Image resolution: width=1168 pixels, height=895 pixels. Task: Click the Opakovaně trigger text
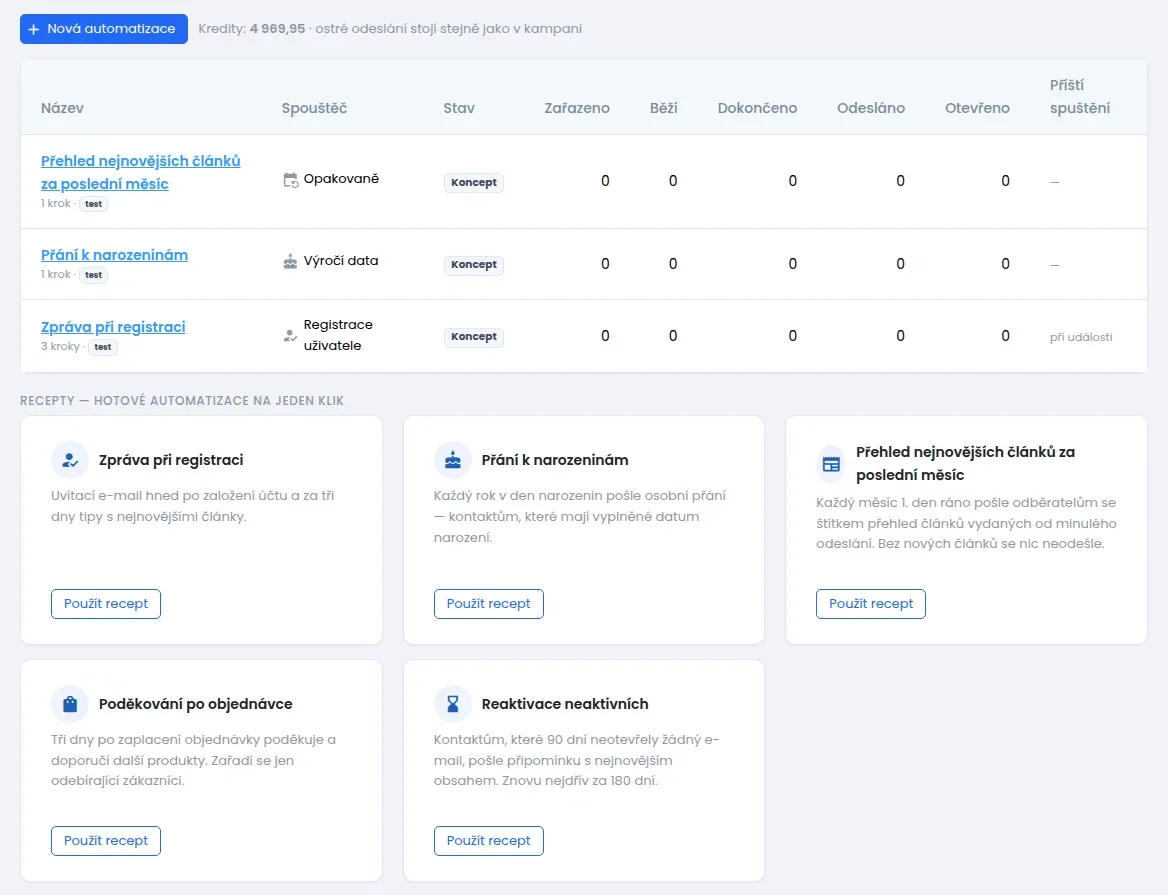341,179
